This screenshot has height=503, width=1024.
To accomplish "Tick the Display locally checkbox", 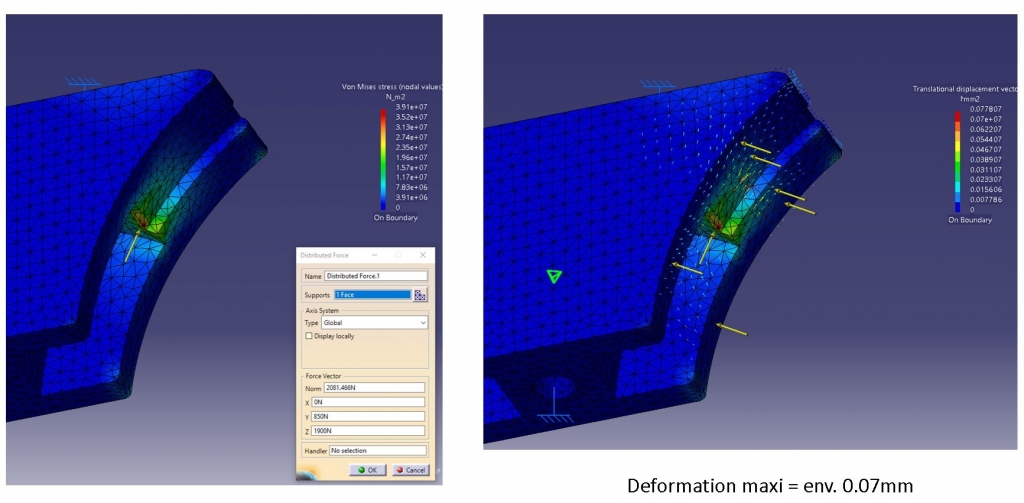I will 310,336.
